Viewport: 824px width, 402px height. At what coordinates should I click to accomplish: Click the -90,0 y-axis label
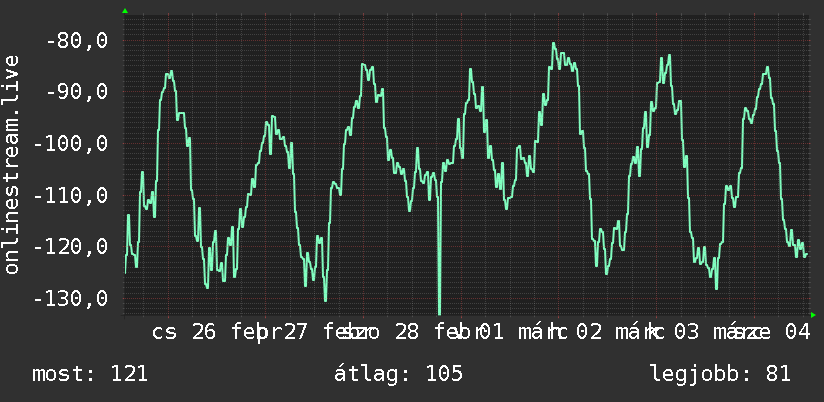click(x=77, y=92)
